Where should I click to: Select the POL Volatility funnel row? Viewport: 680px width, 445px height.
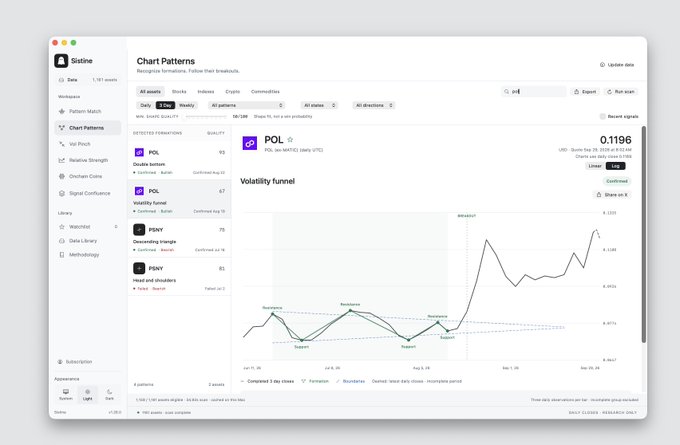pos(179,200)
